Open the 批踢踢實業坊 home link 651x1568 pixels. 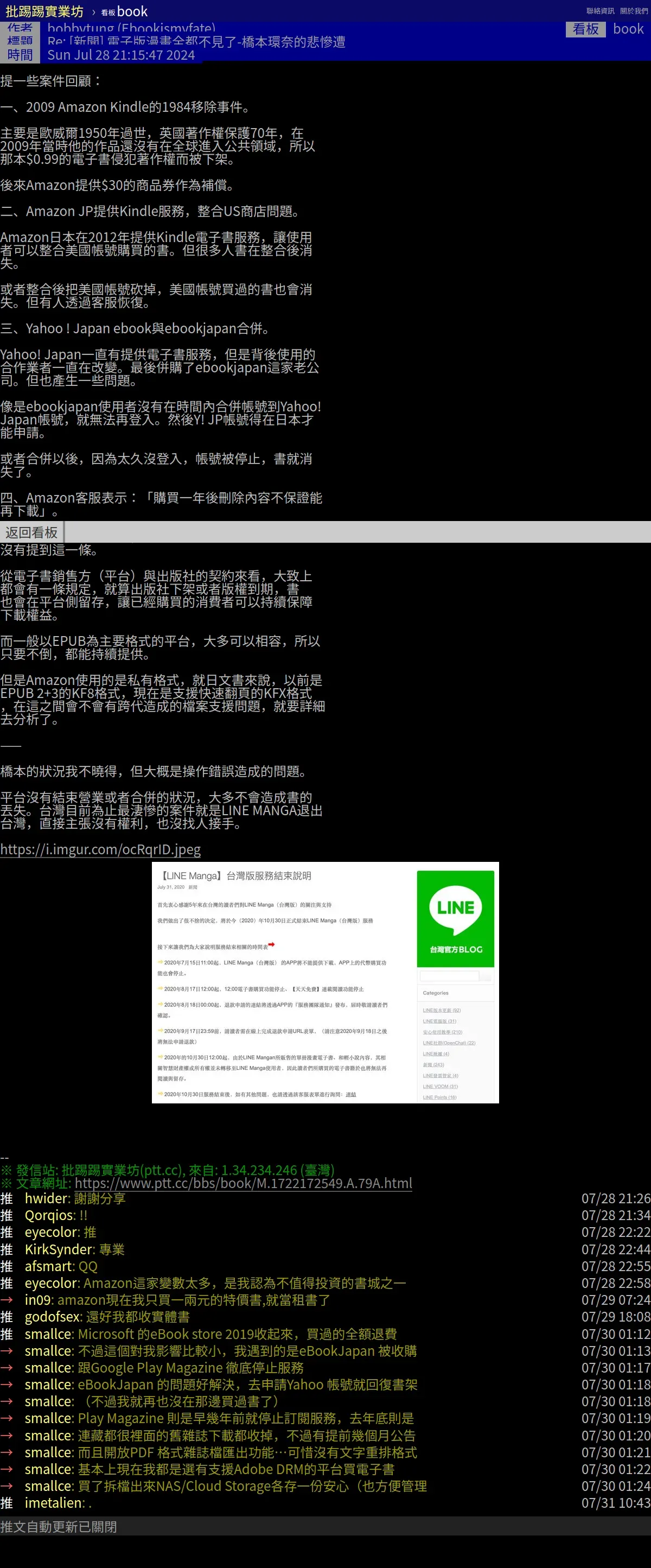44,11
